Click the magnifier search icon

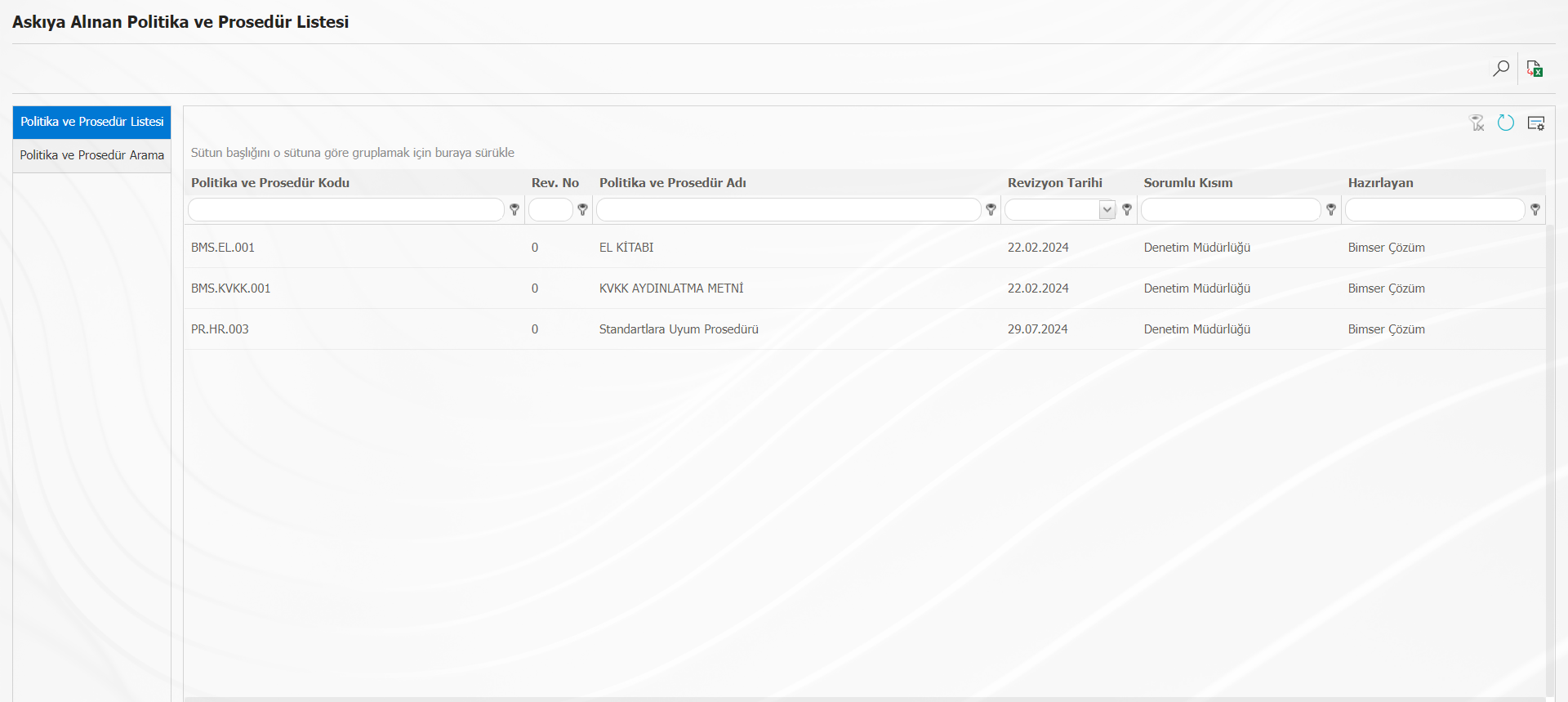click(x=1501, y=69)
